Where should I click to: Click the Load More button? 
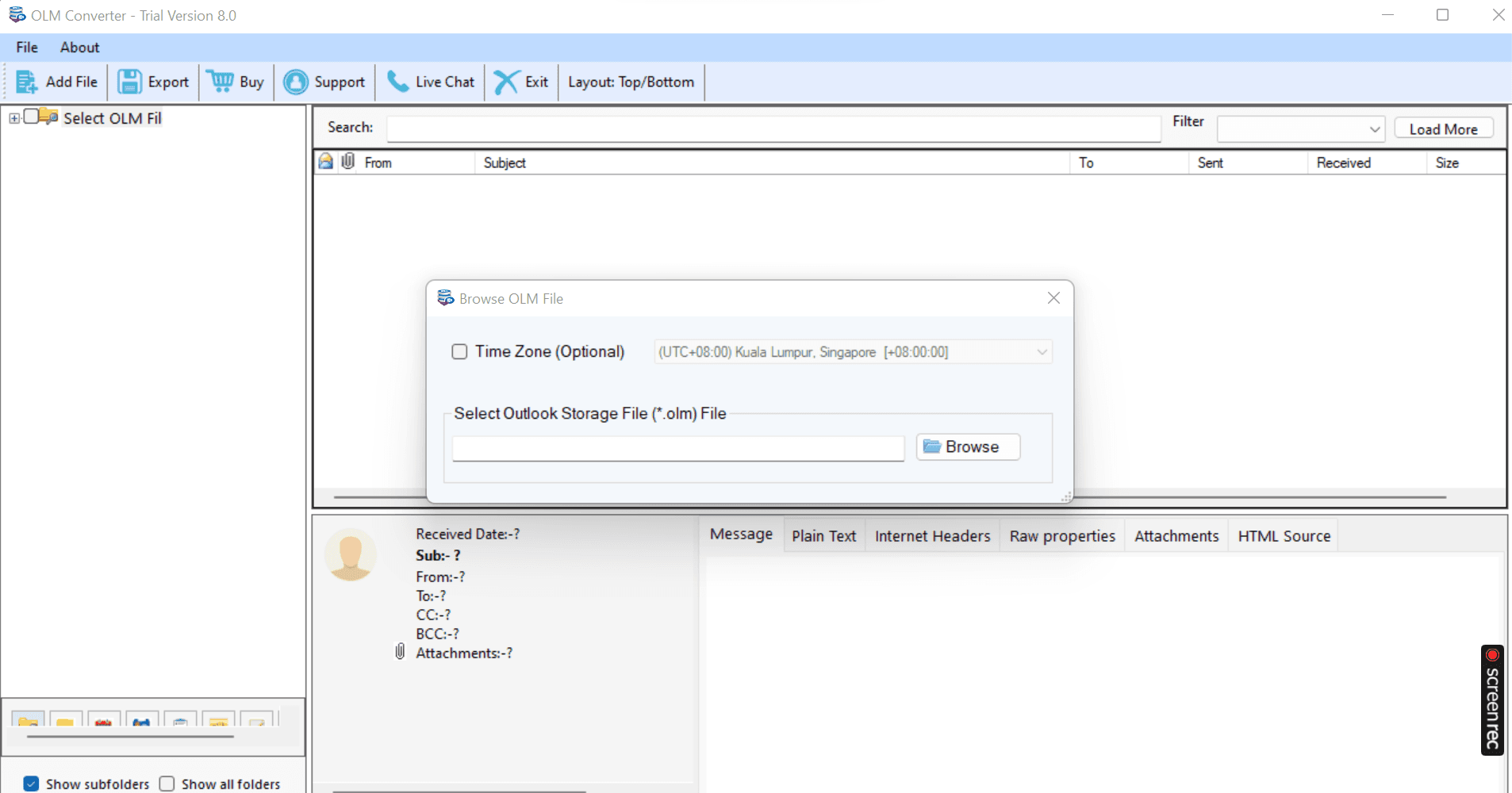(x=1444, y=128)
